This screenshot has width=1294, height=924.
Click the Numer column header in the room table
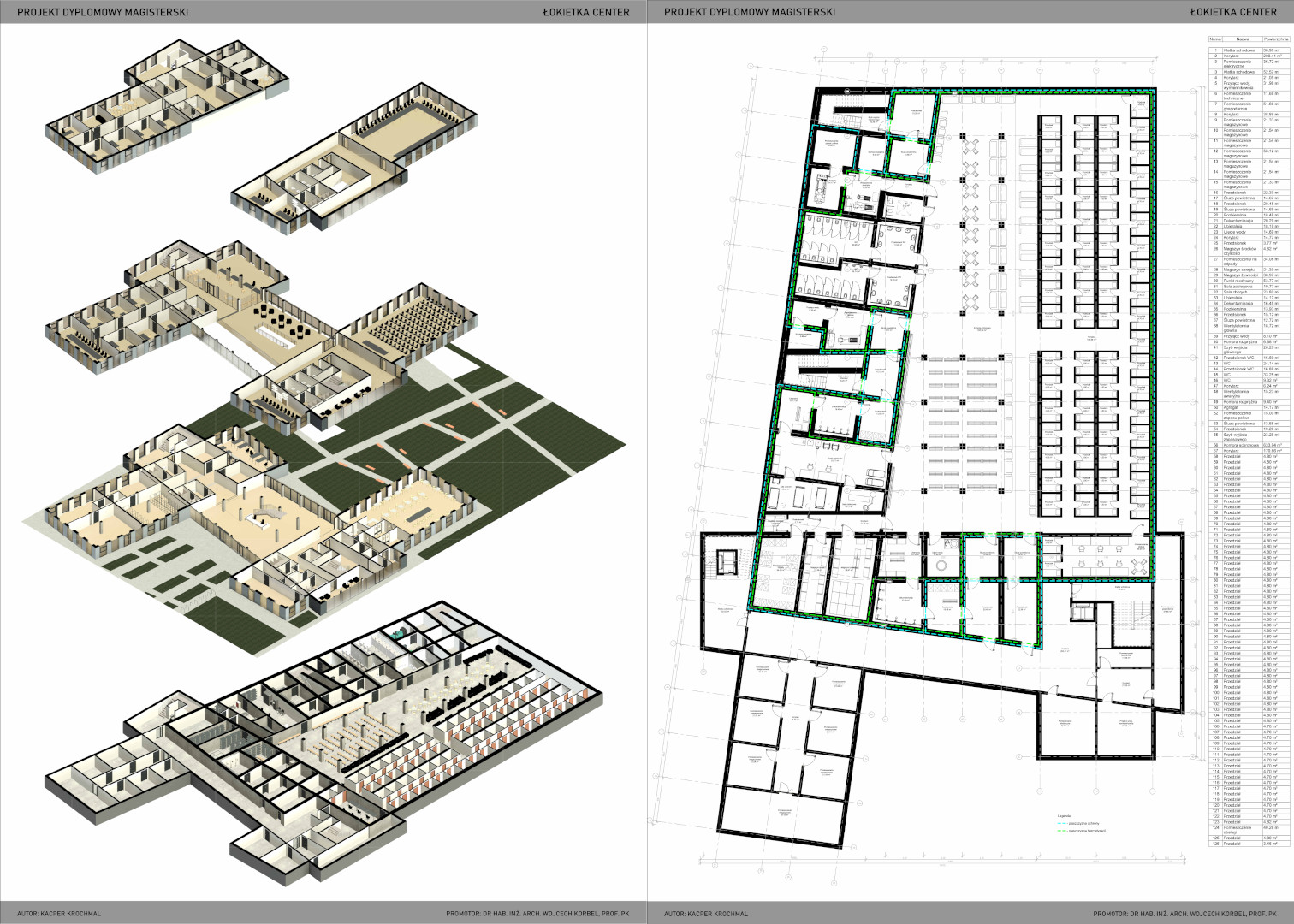[x=1215, y=39]
